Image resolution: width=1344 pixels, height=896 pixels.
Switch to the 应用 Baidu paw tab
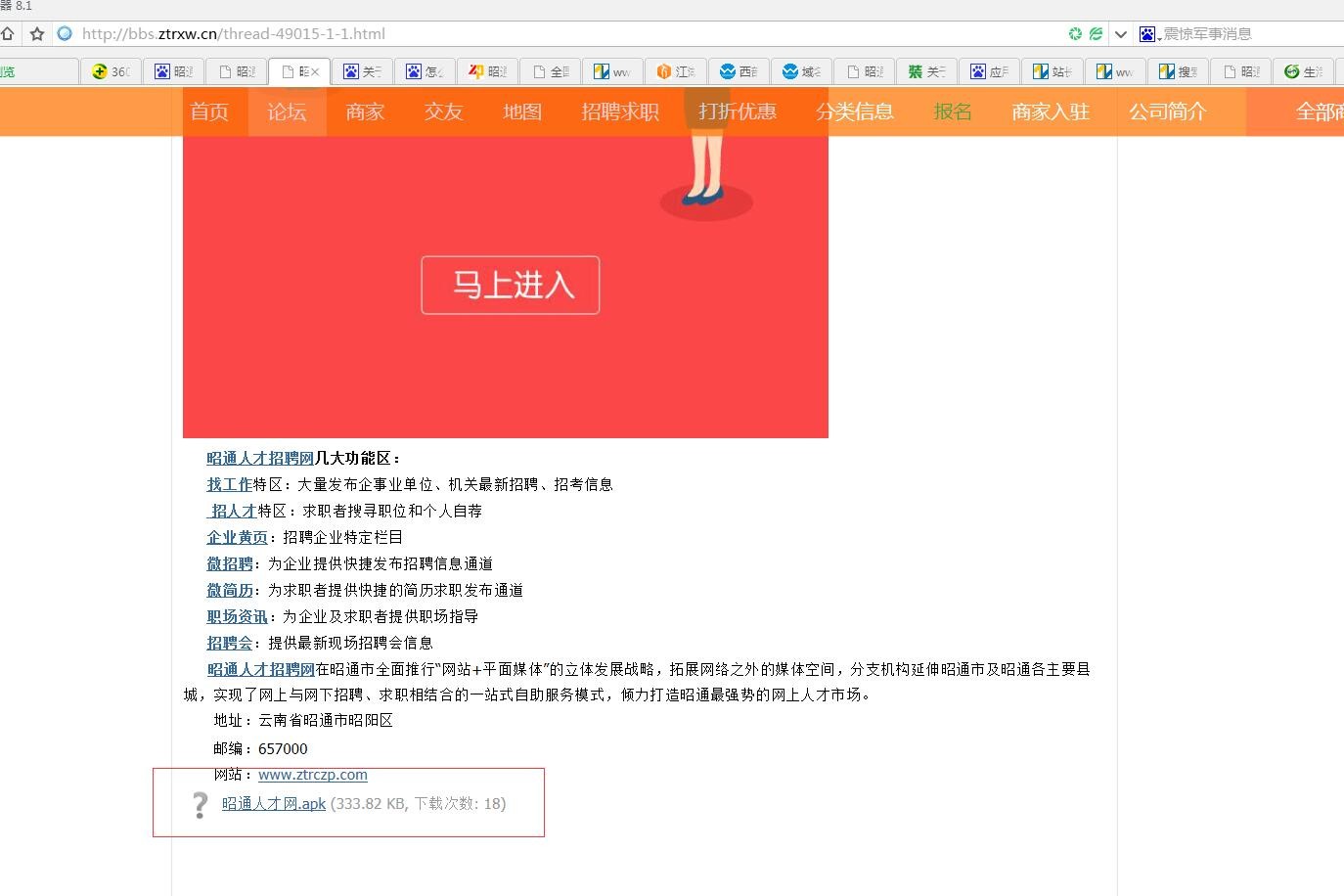pyautogui.click(x=988, y=71)
